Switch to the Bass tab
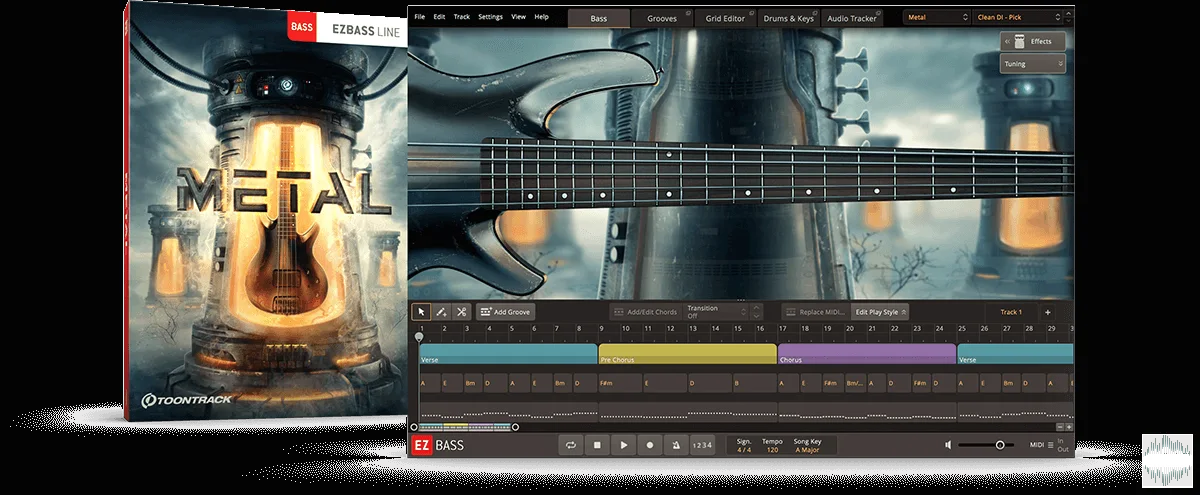Screen dimensions: 1200x495 pos(599,18)
